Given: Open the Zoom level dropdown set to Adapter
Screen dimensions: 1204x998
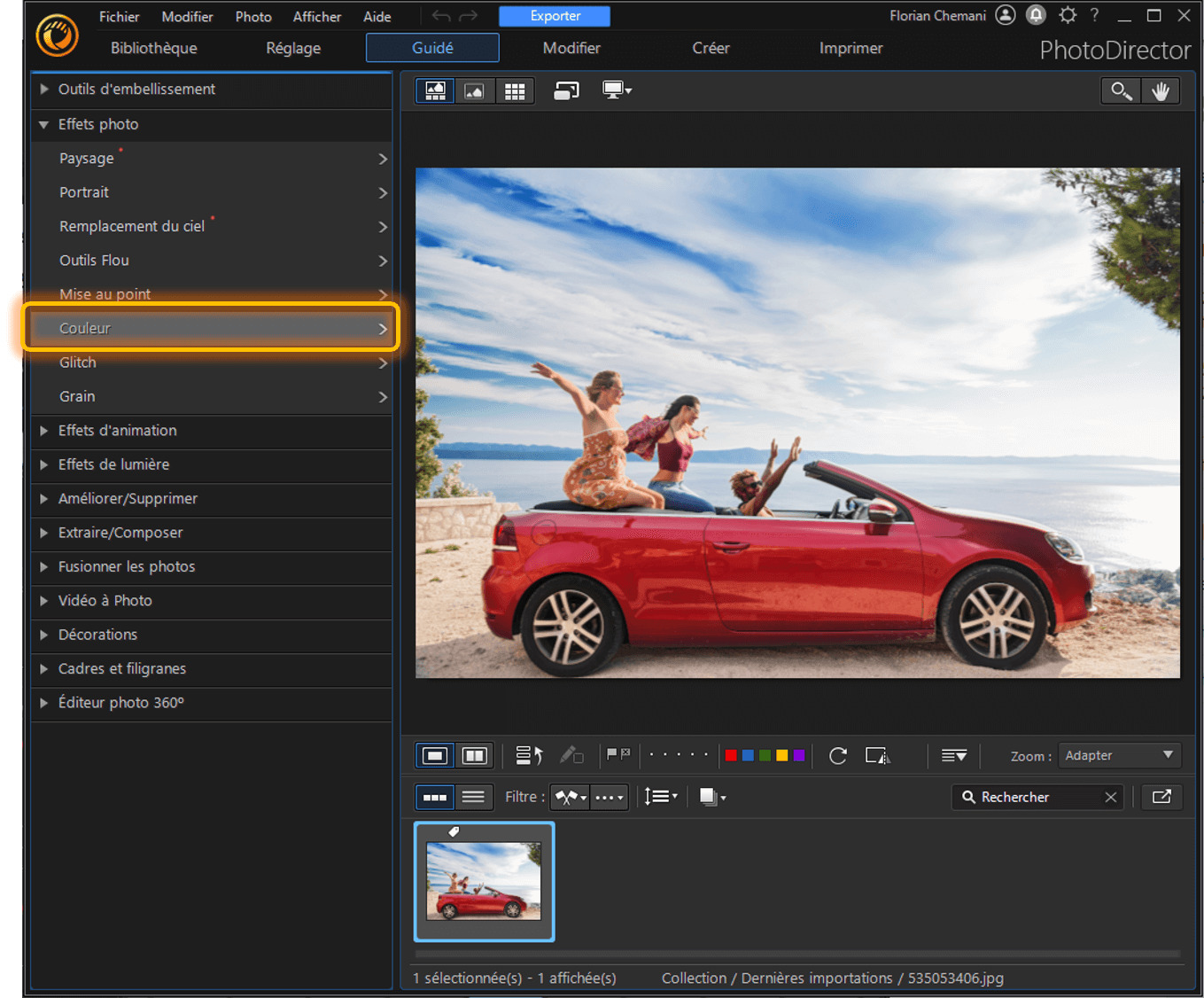Looking at the screenshot, I should pyautogui.click(x=1120, y=755).
